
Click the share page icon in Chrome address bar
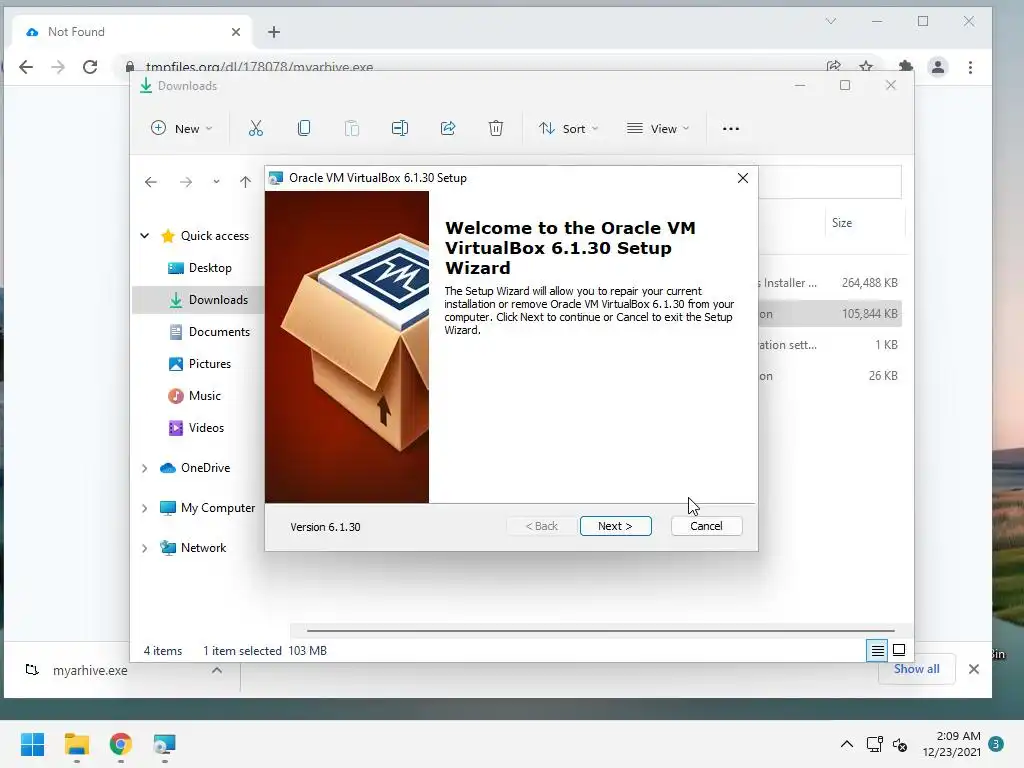click(833, 67)
